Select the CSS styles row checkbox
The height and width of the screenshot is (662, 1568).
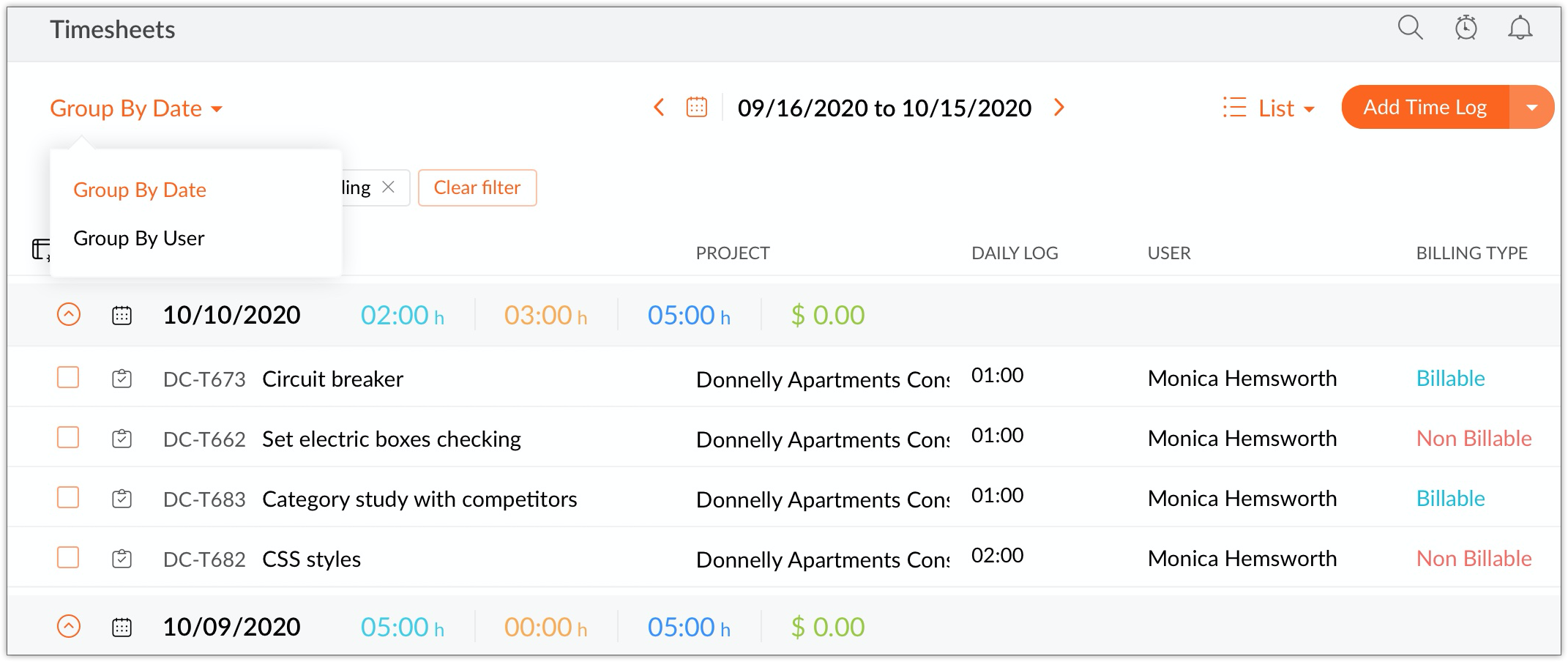click(x=68, y=558)
